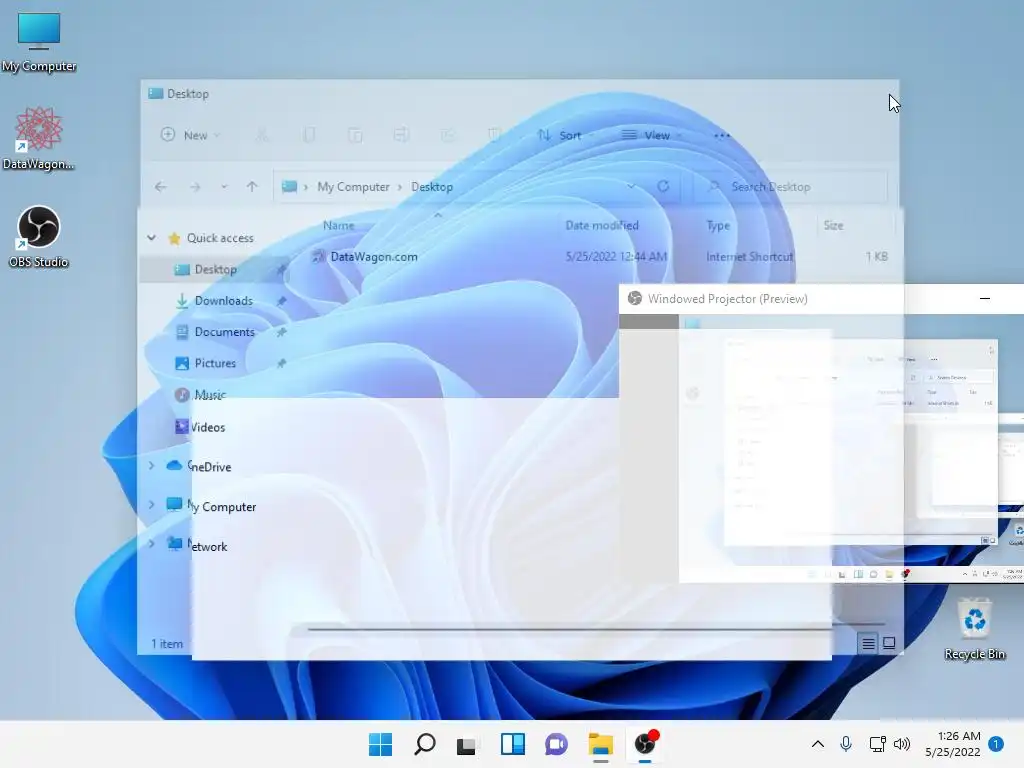The image size is (1024, 768).
Task: Sort by Date modified column header
Action: click(x=601, y=225)
